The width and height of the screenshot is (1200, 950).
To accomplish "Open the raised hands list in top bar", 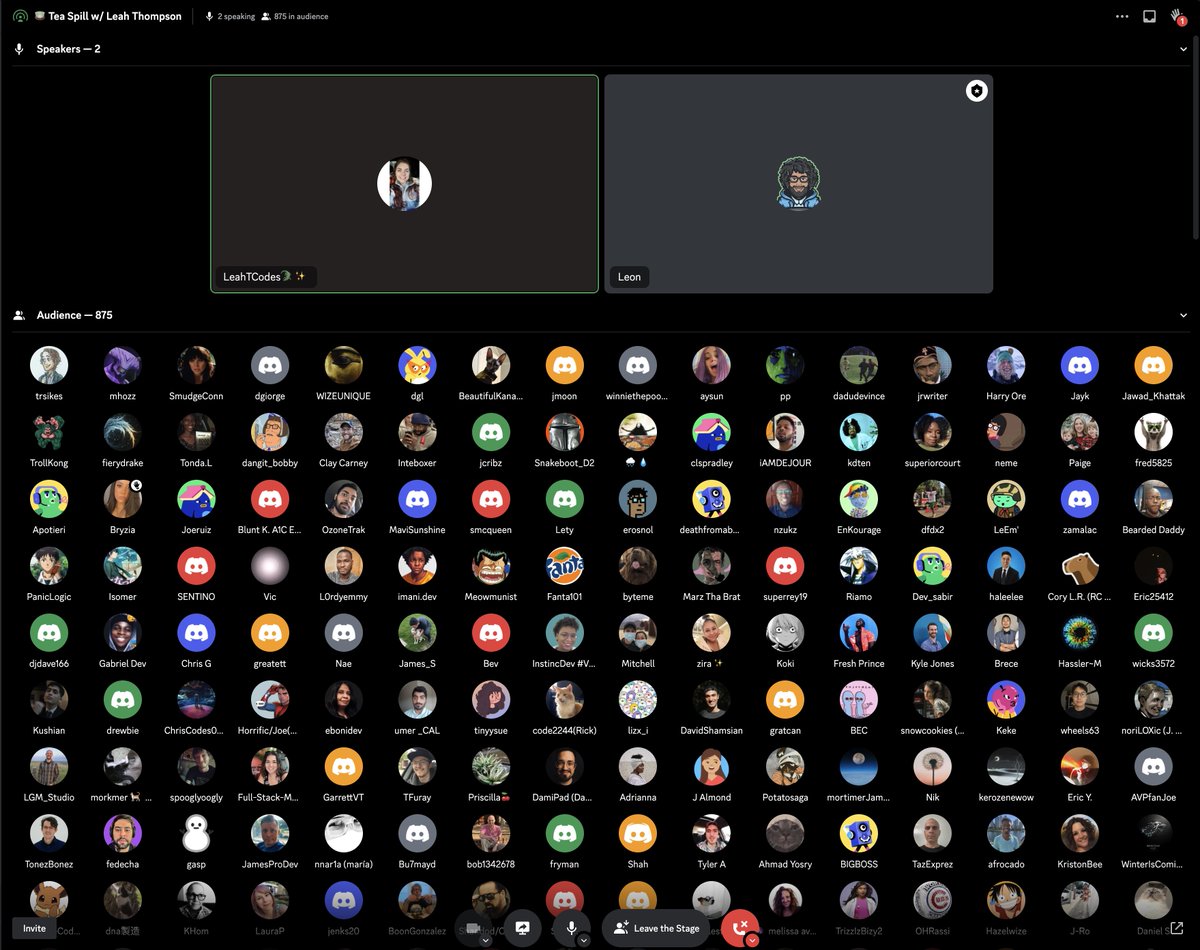I will click(1176, 13).
